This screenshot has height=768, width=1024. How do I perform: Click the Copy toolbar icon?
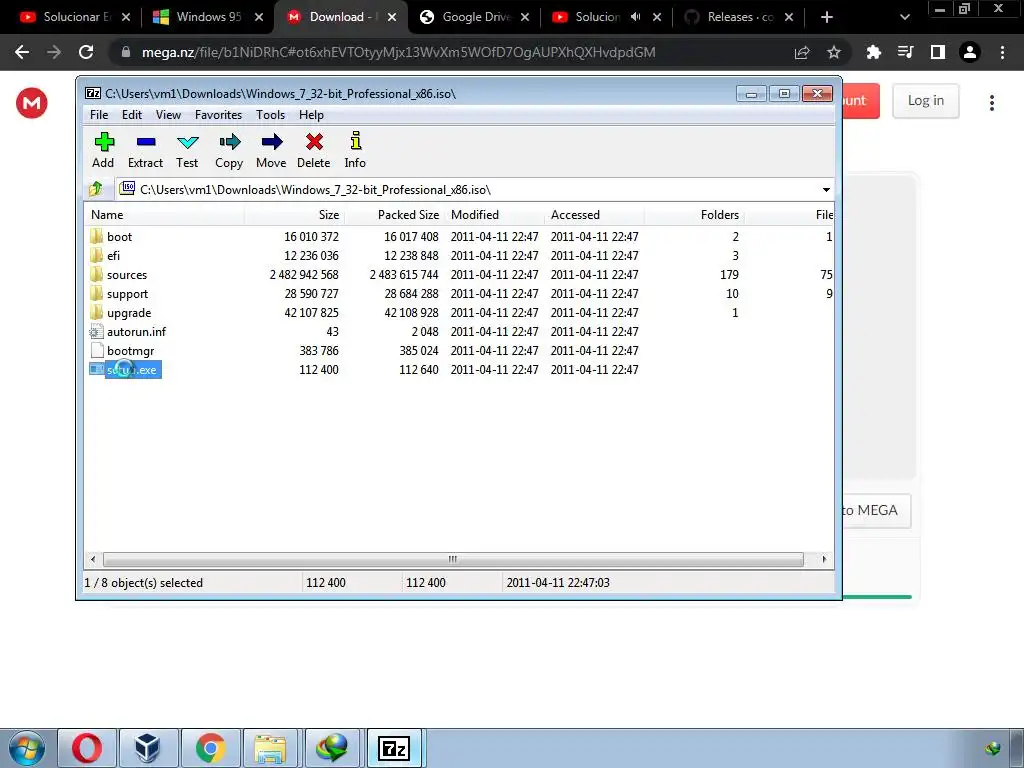(229, 142)
